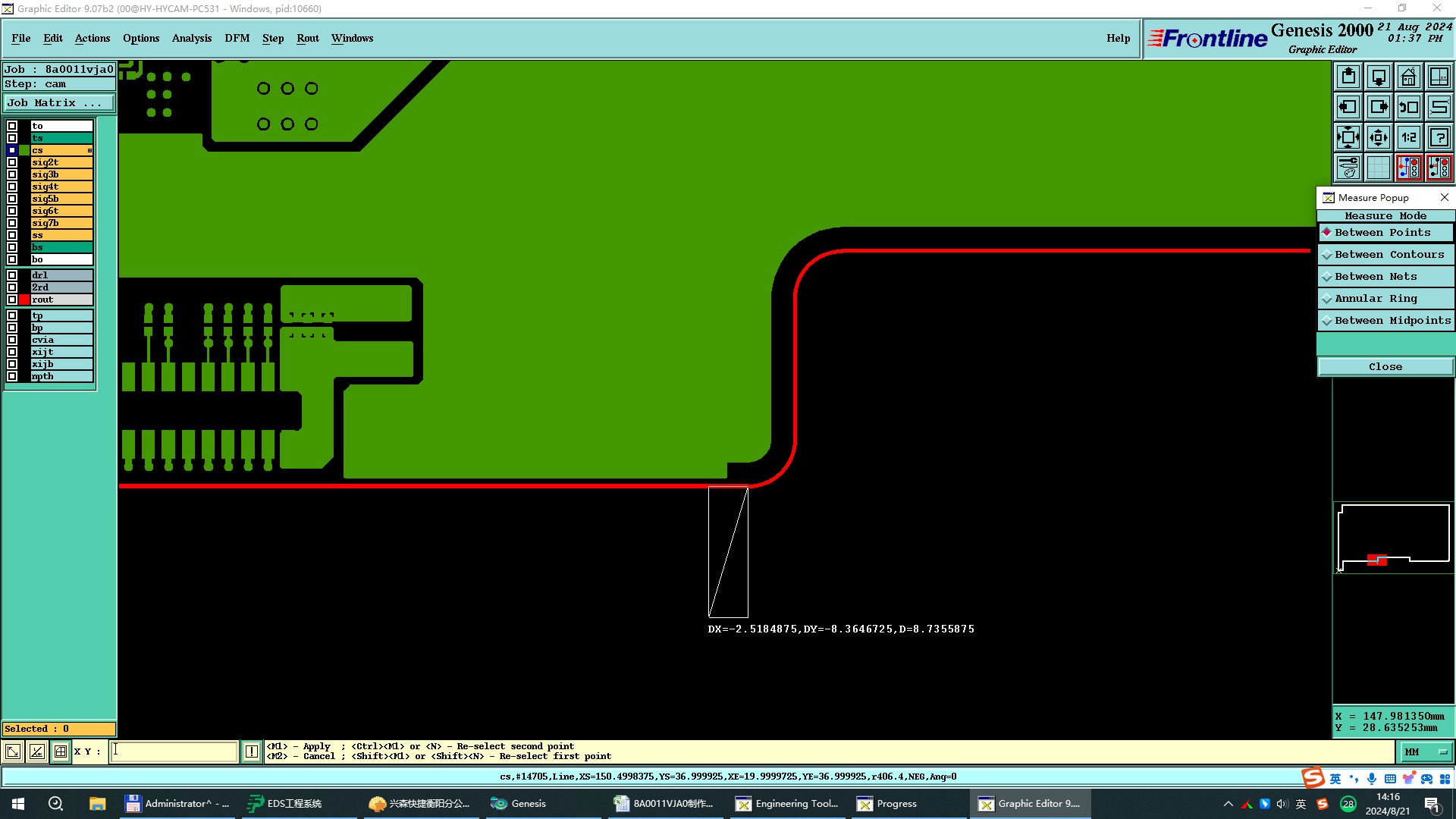
Task: Click the red rout layer color swatch
Action: coord(24,300)
